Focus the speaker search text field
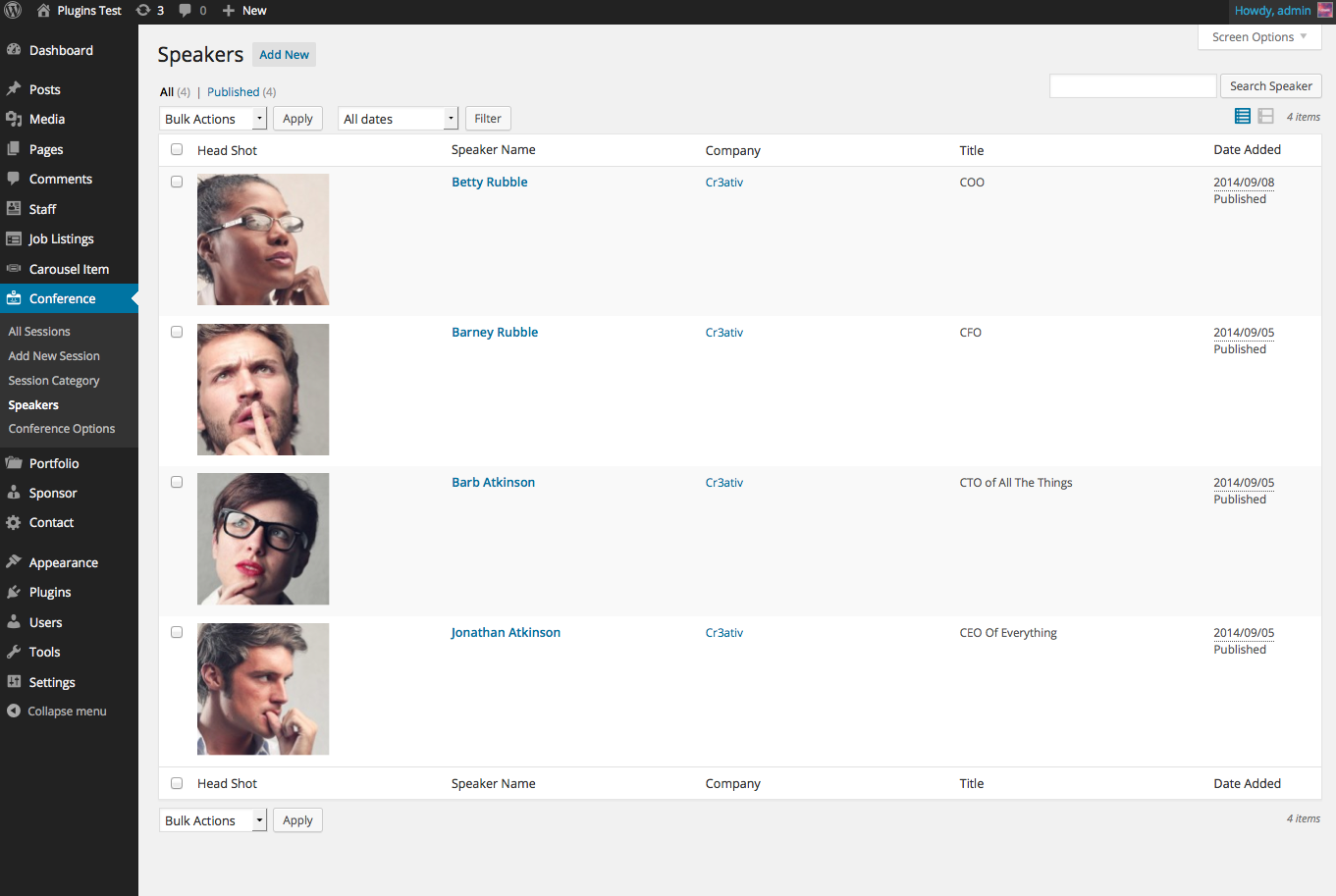 [x=1133, y=86]
